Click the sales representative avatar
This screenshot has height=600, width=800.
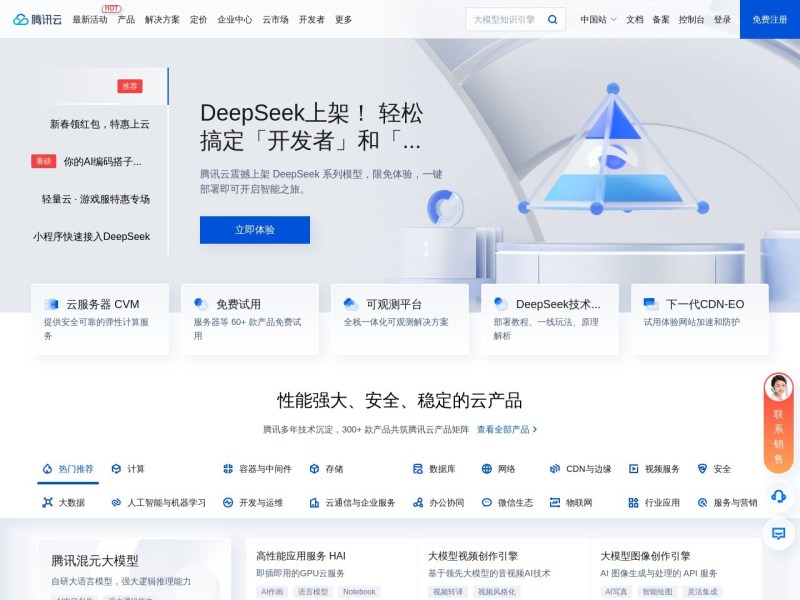click(x=779, y=388)
